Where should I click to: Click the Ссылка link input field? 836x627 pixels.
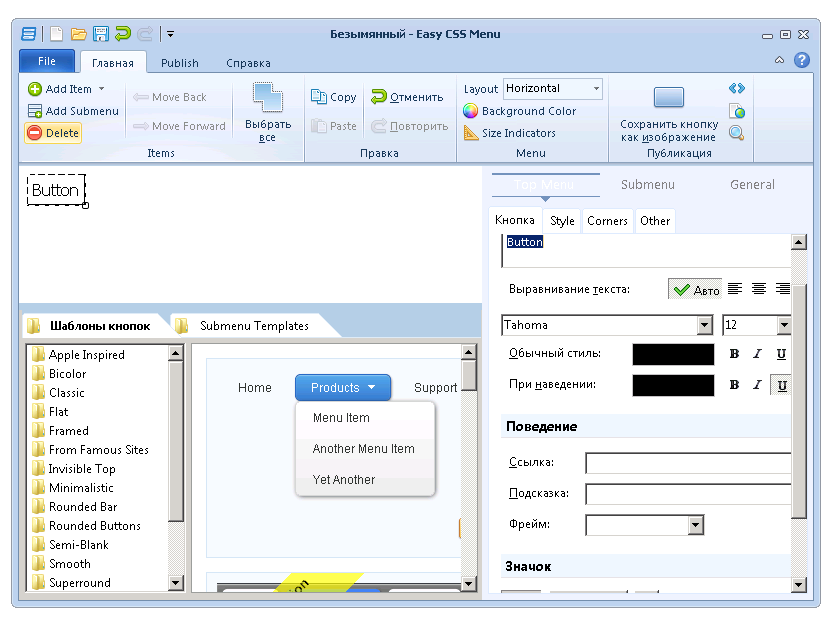(x=688, y=463)
